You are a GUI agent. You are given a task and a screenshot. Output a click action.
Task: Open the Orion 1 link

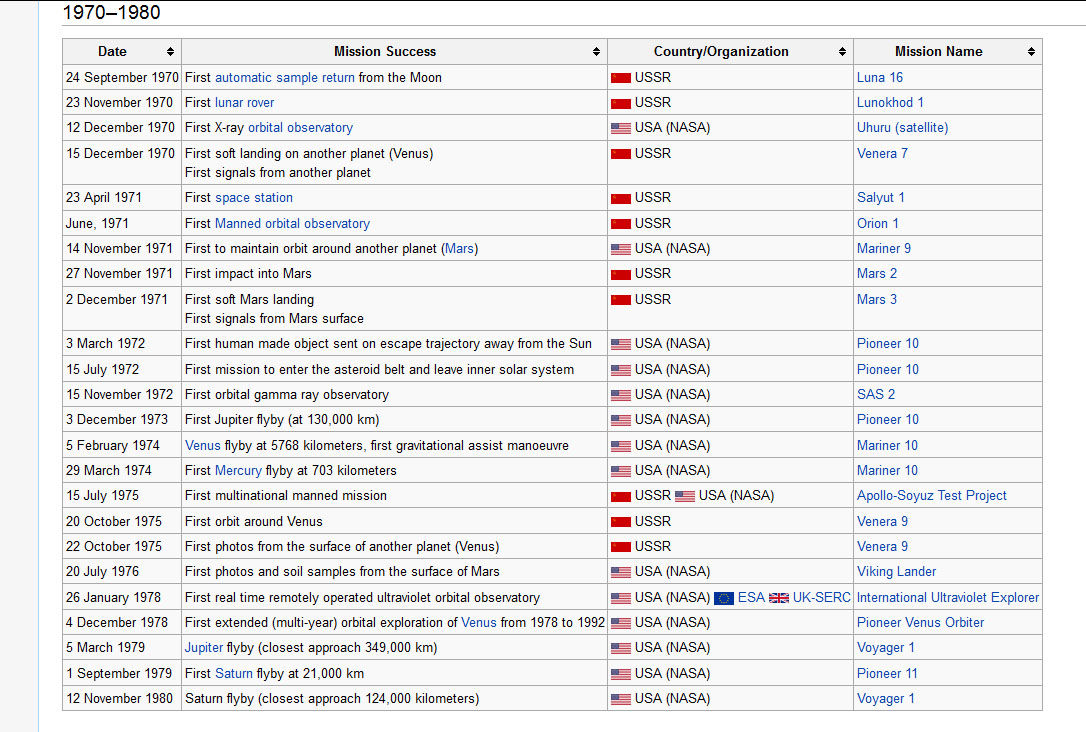point(878,224)
